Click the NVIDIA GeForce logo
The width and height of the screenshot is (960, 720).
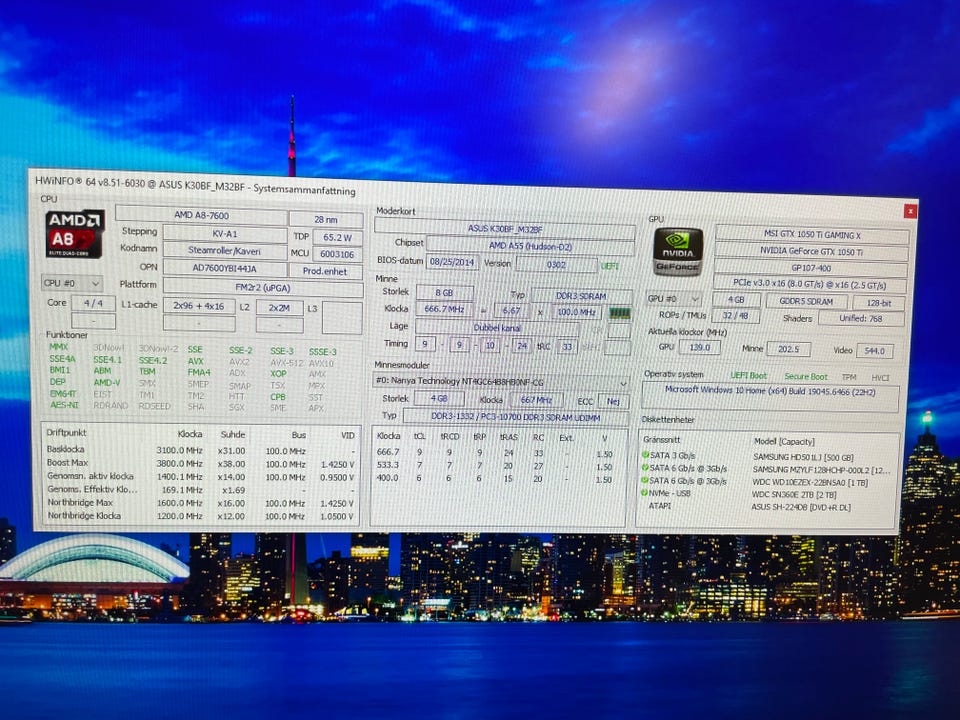click(678, 252)
